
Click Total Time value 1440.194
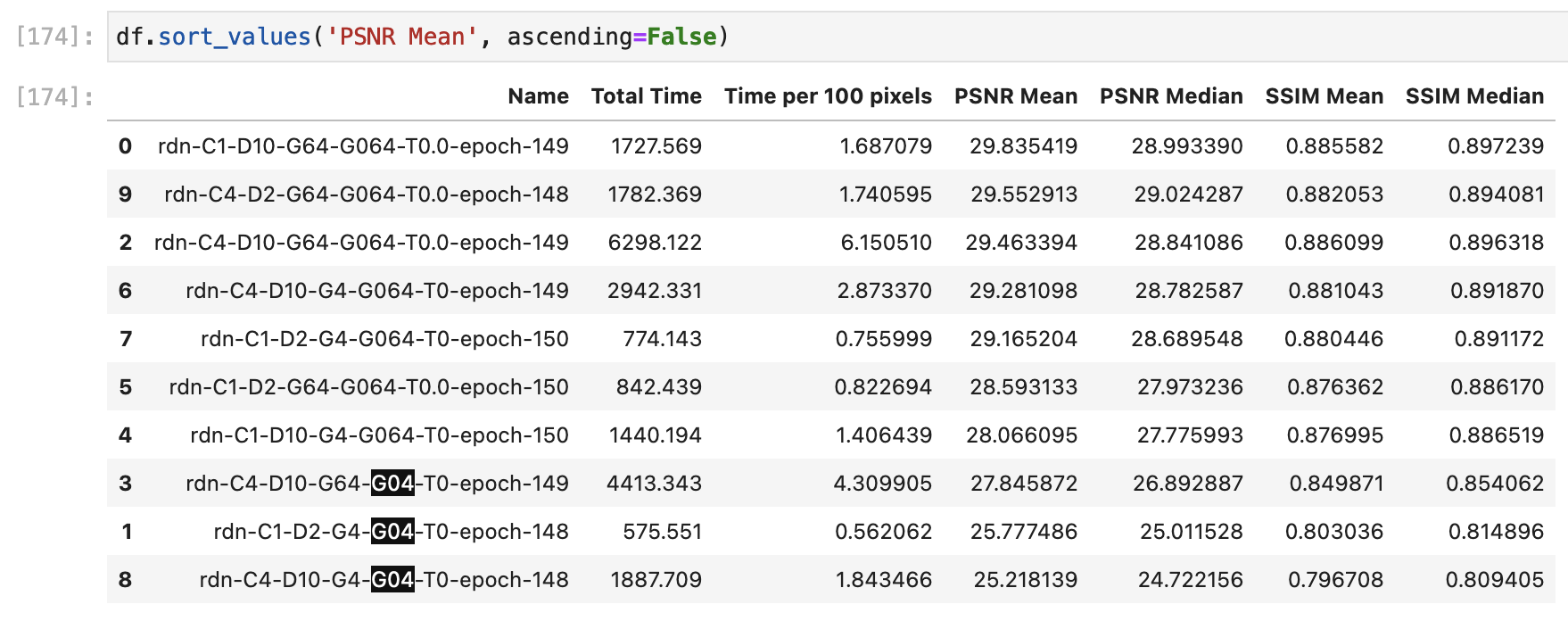[656, 435]
